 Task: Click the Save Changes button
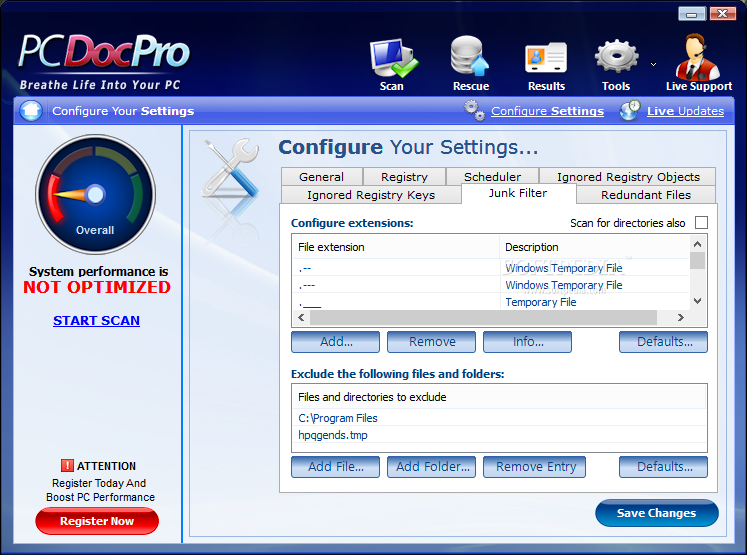click(x=656, y=513)
